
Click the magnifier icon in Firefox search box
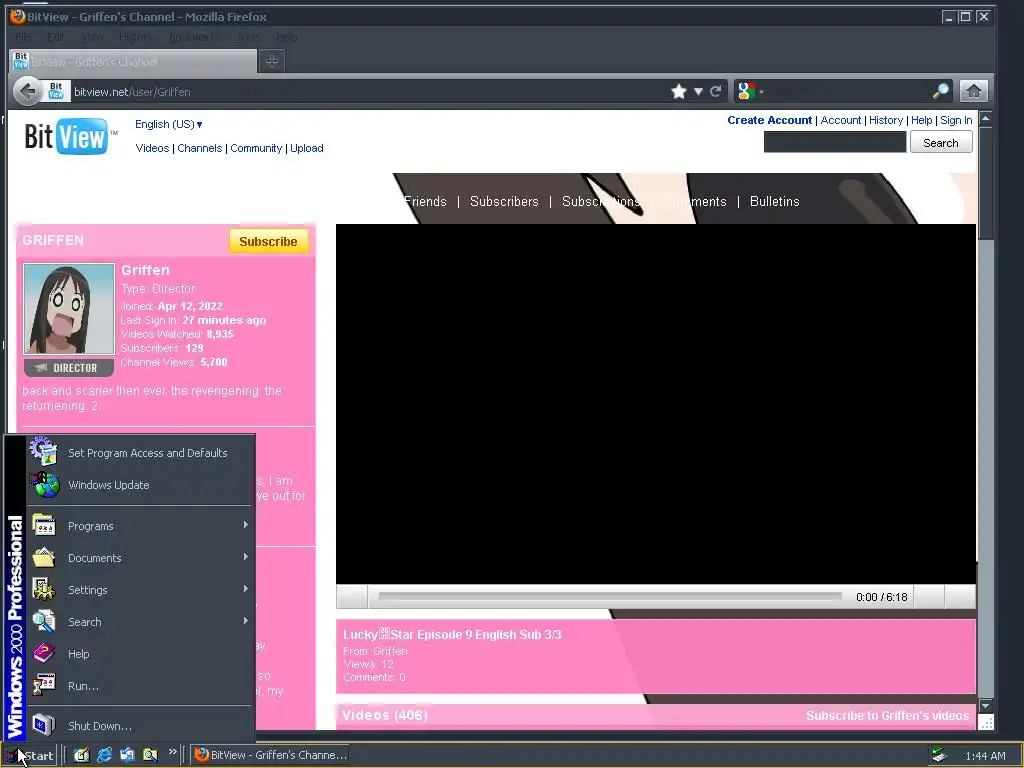(x=940, y=91)
